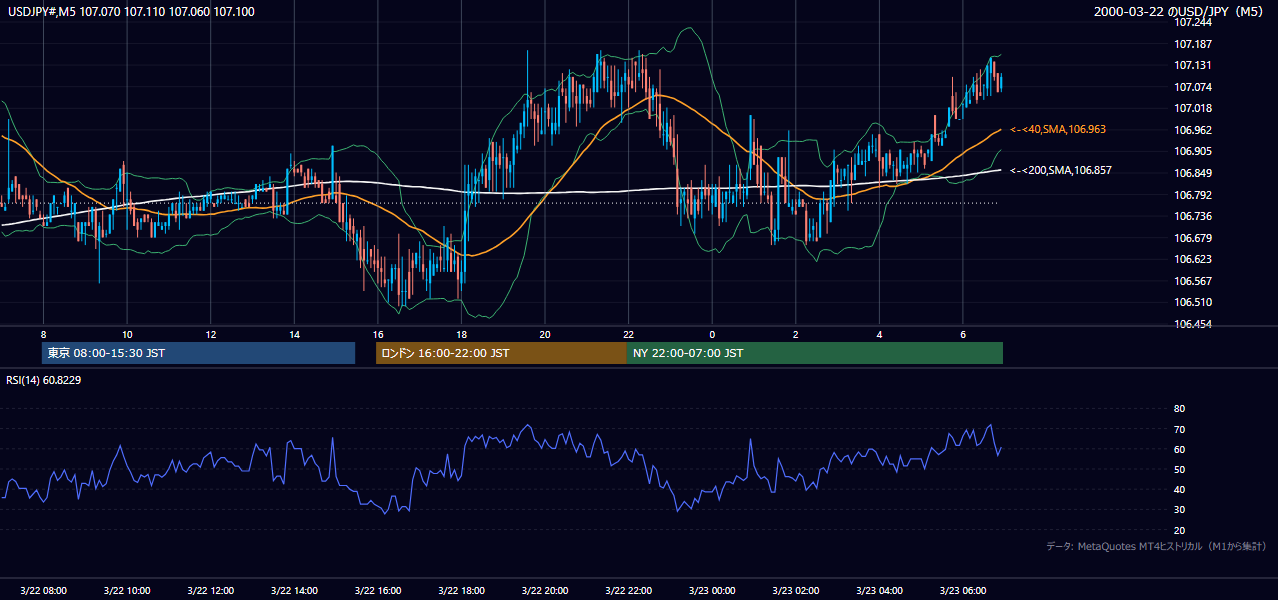
Task: Click price level 106.849 on the price axis
Action: point(1192,173)
